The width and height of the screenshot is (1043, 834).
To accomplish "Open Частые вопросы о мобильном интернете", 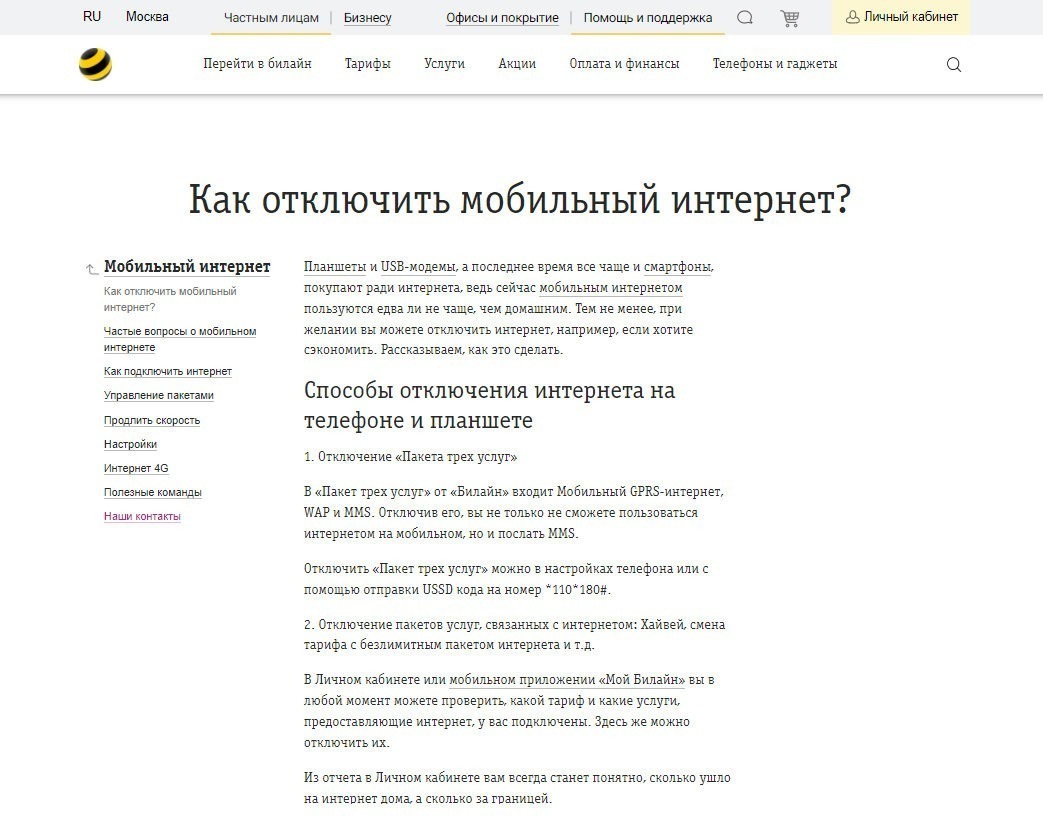I will pos(180,338).
